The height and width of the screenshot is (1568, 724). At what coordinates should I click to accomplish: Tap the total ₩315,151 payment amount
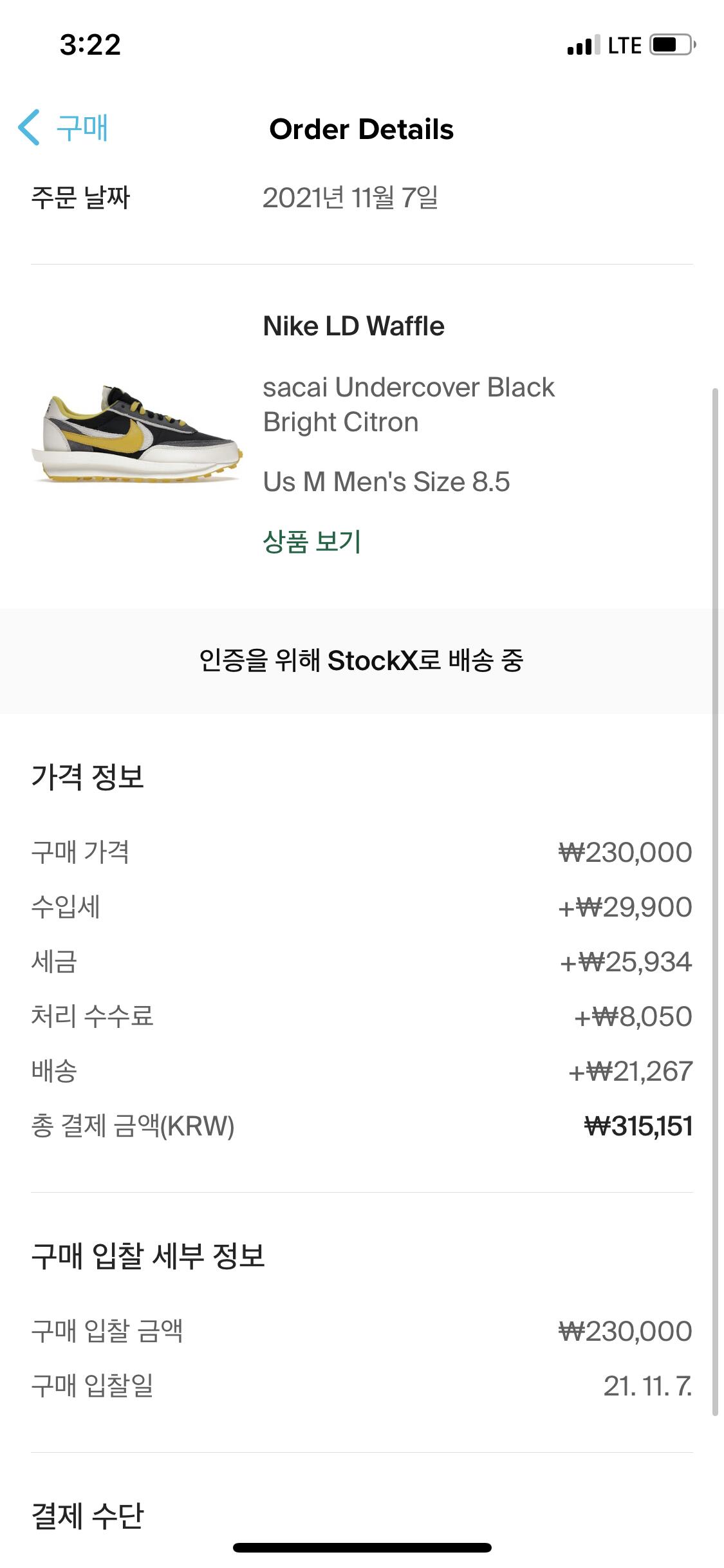click(638, 1126)
